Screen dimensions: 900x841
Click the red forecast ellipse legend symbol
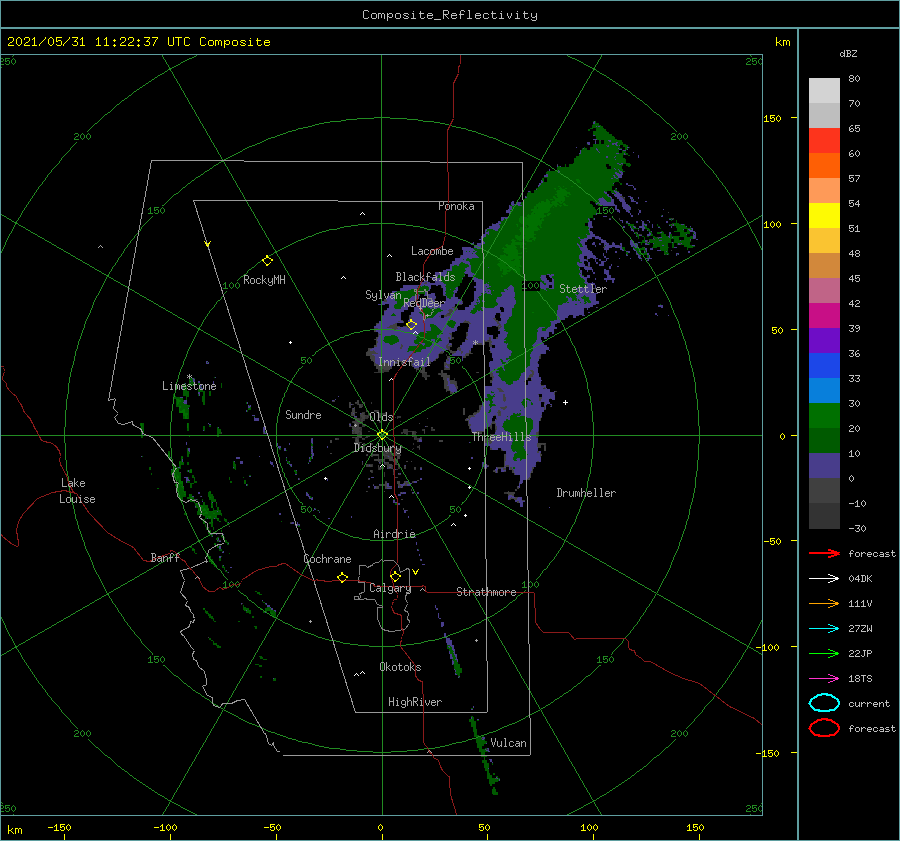click(824, 728)
